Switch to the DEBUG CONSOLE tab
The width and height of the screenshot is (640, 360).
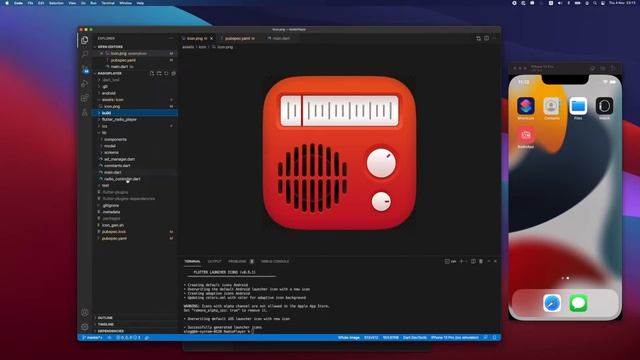(x=275, y=261)
